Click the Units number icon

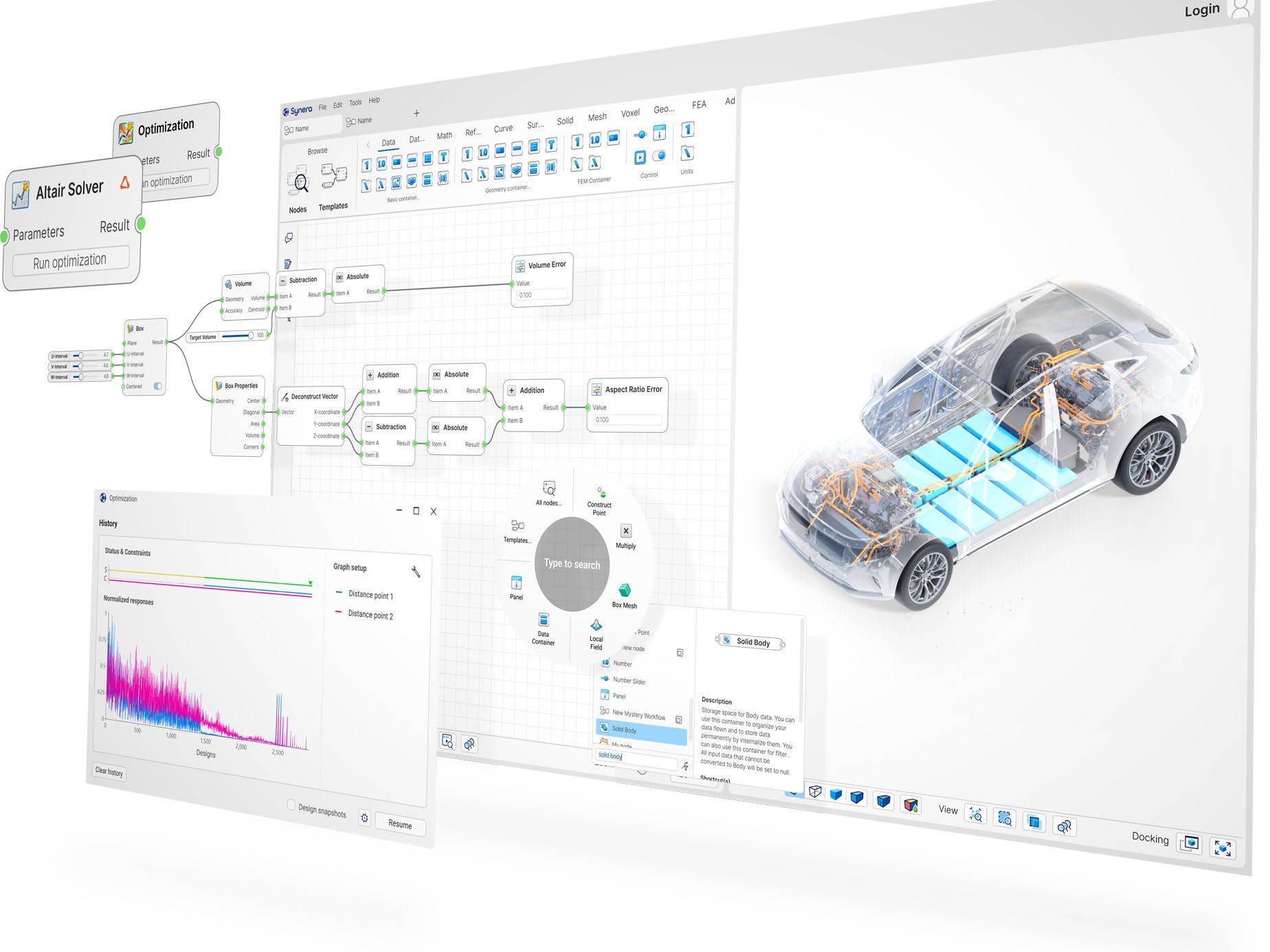(x=687, y=129)
